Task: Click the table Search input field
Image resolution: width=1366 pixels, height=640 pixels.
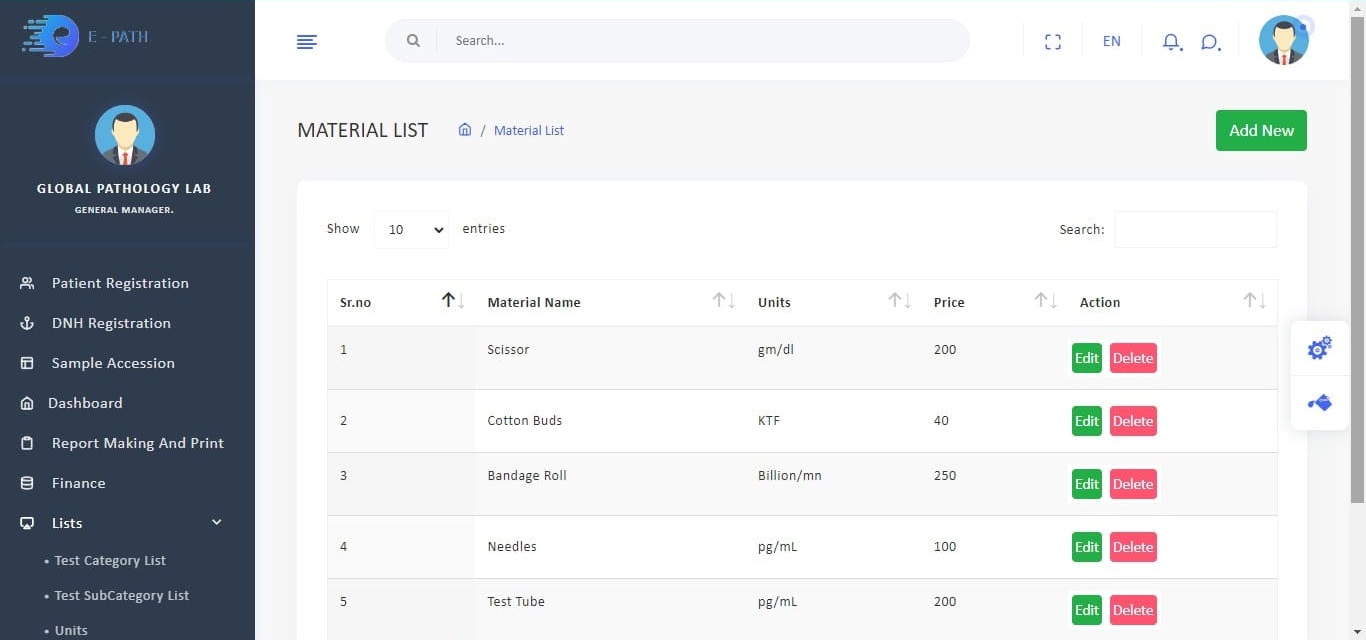Action: pos(1195,229)
